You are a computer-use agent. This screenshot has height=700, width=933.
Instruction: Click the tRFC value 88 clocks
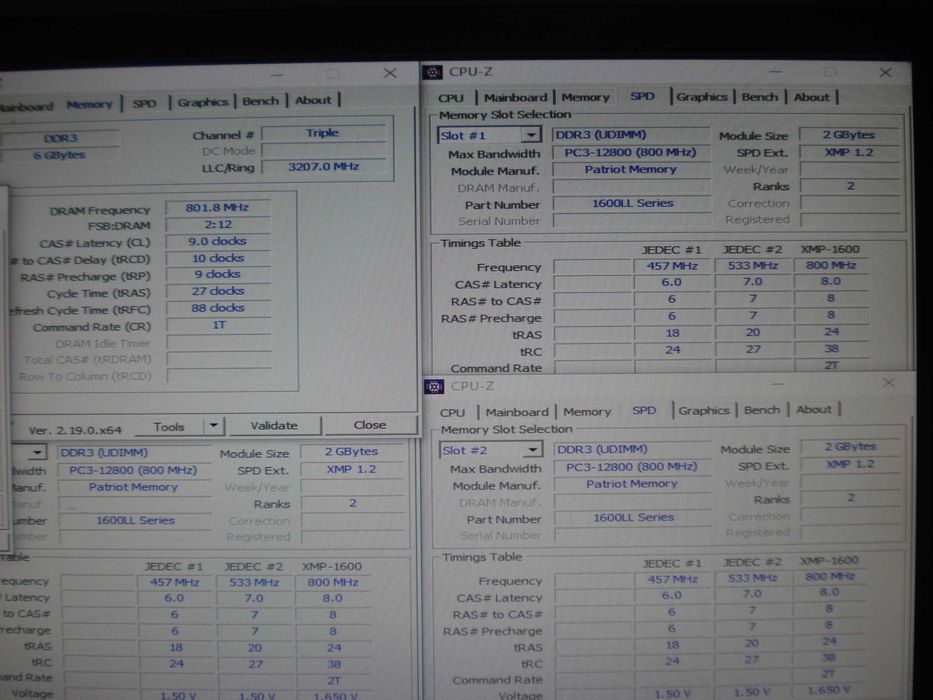(218, 308)
